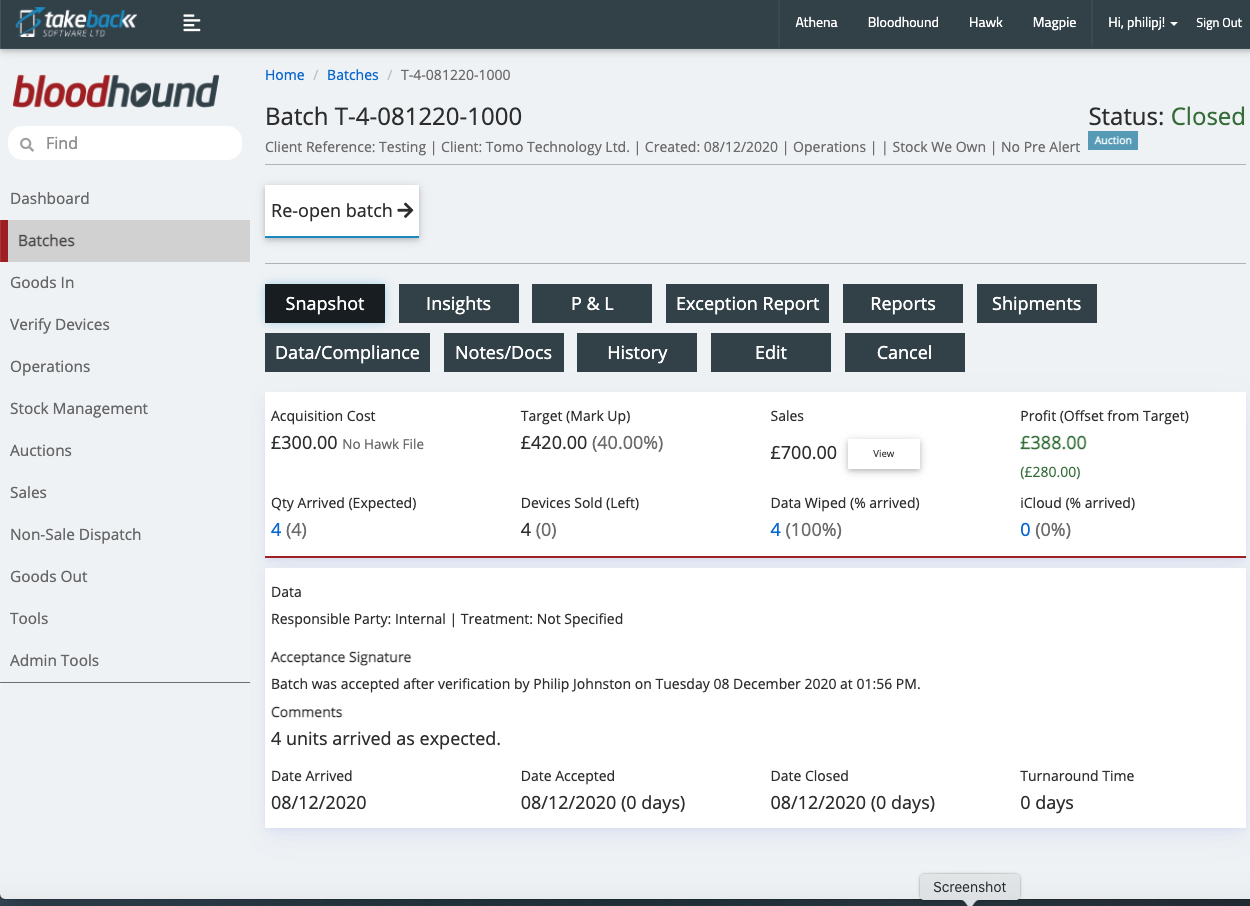The height and width of the screenshot is (906, 1250).
Task: Open the History tab
Action: pyautogui.click(x=637, y=353)
